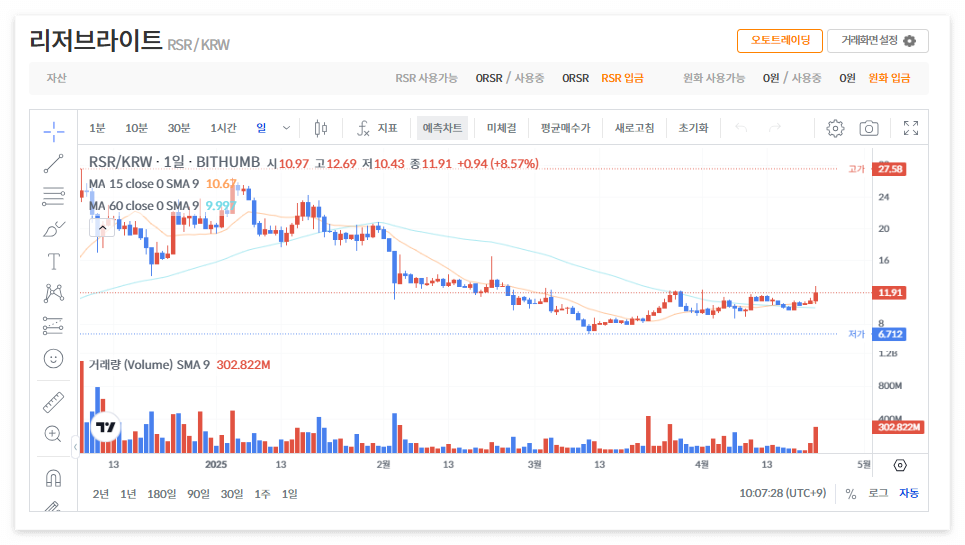Click go-to-realtime target icon on time axis
Viewport: 965px width, 545px height.
900,466
